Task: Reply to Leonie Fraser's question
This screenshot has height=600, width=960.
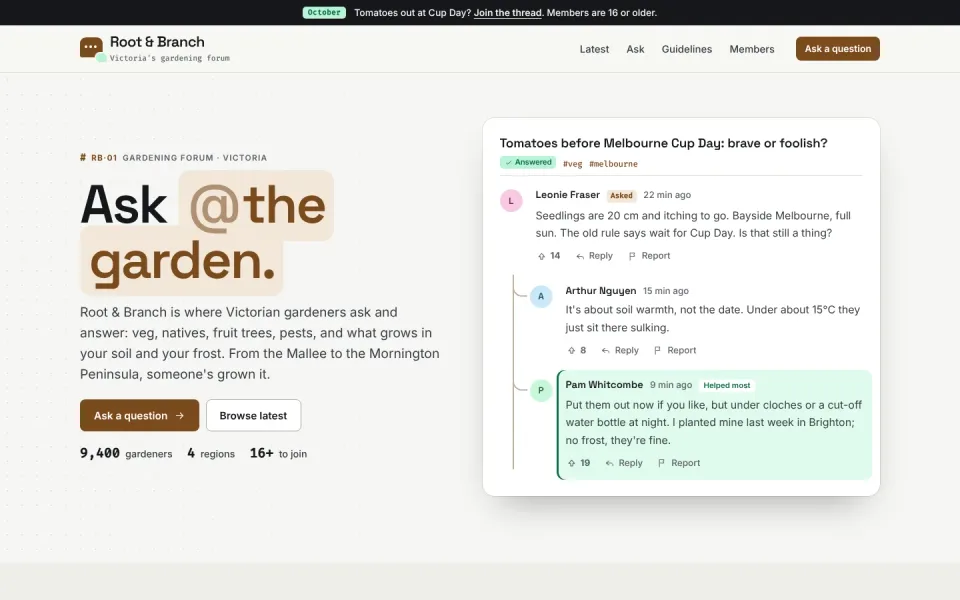Action: pos(594,256)
